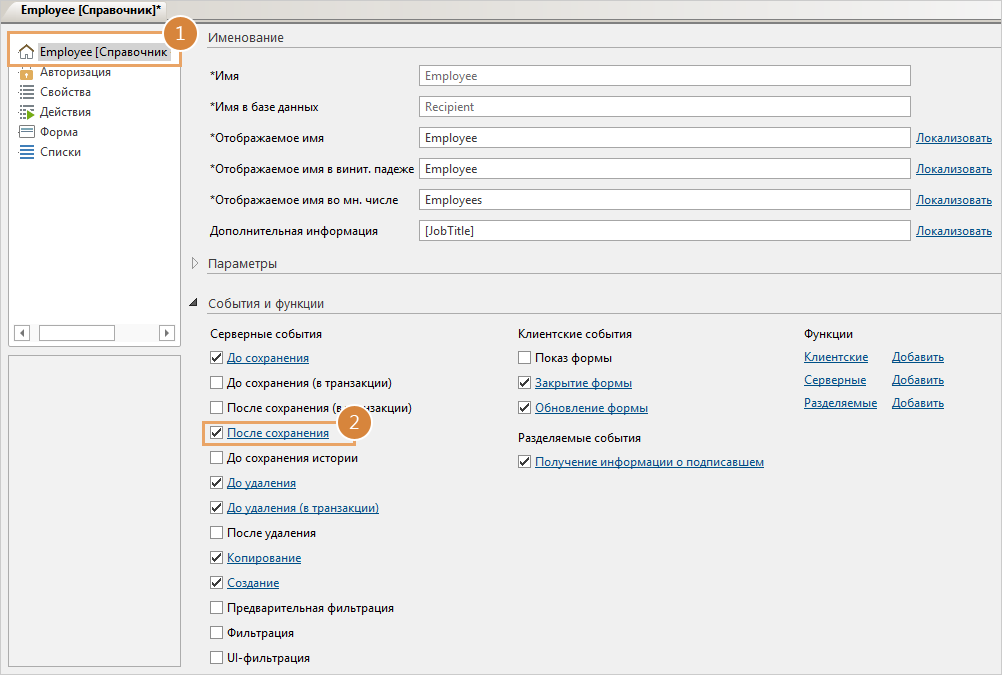This screenshot has height=675, width=1002.
Task: Enable the Показ формы checkbox
Action: pyautogui.click(x=524, y=358)
